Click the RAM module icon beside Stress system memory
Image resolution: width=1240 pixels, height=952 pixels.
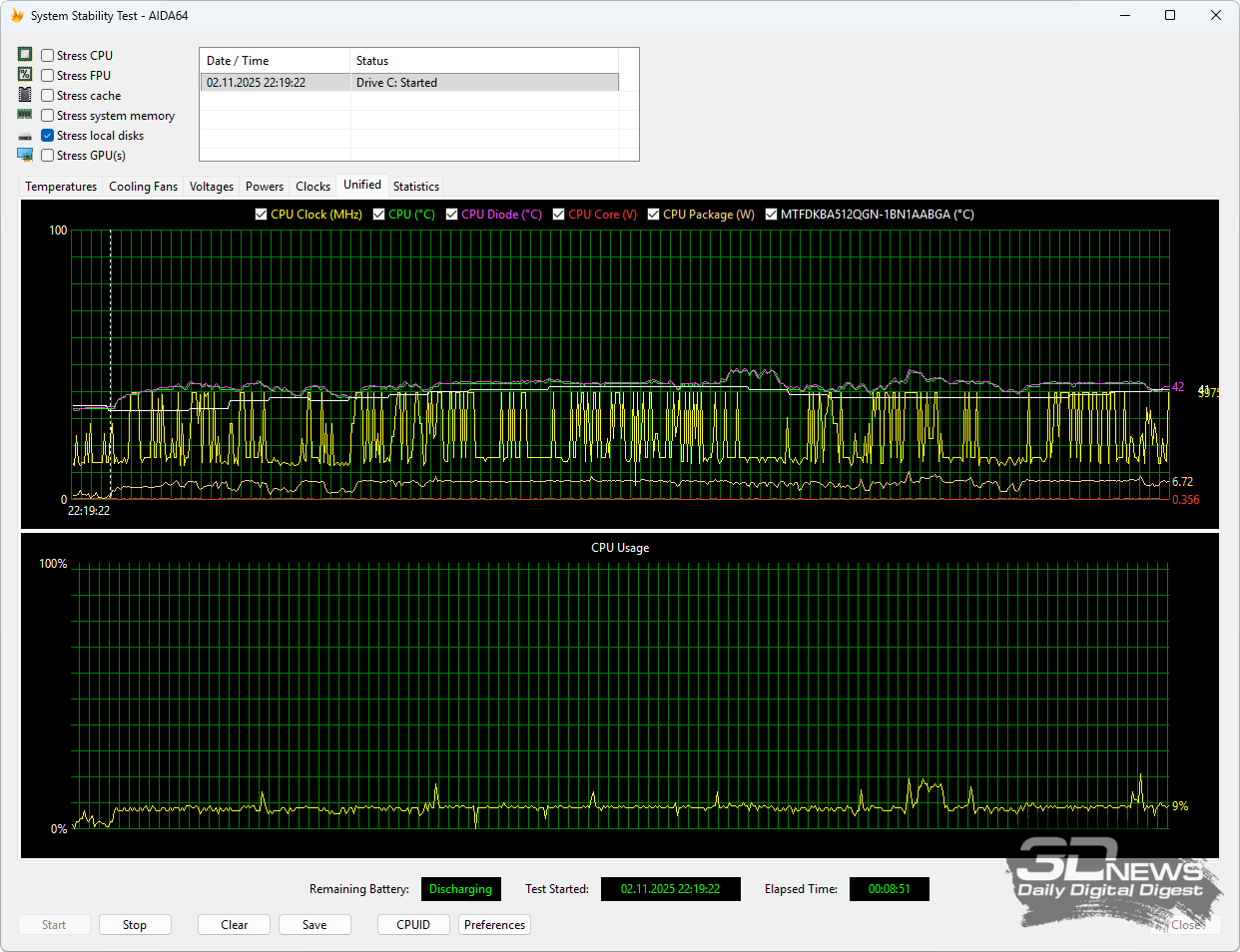tap(25, 115)
